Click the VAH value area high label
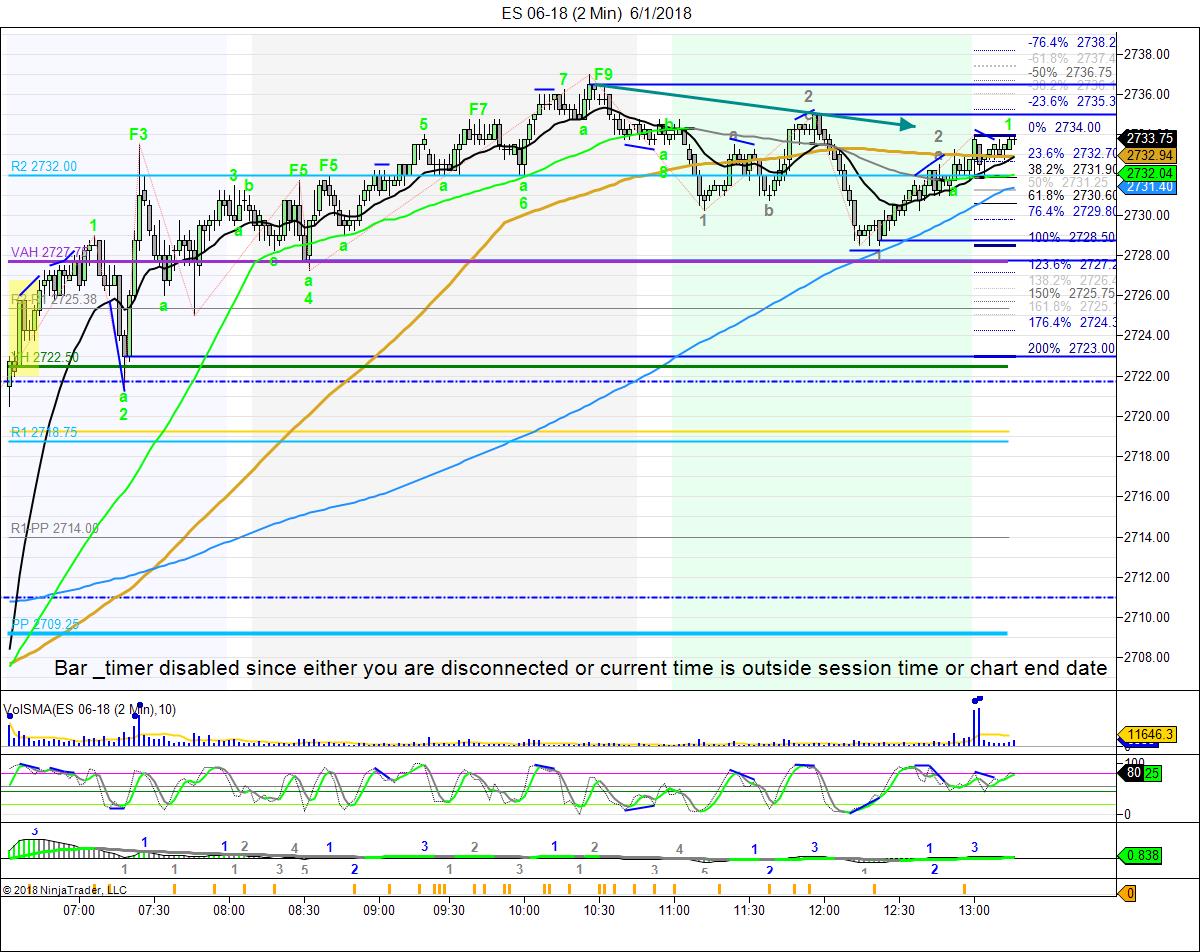The image size is (1200, 952). [50, 252]
